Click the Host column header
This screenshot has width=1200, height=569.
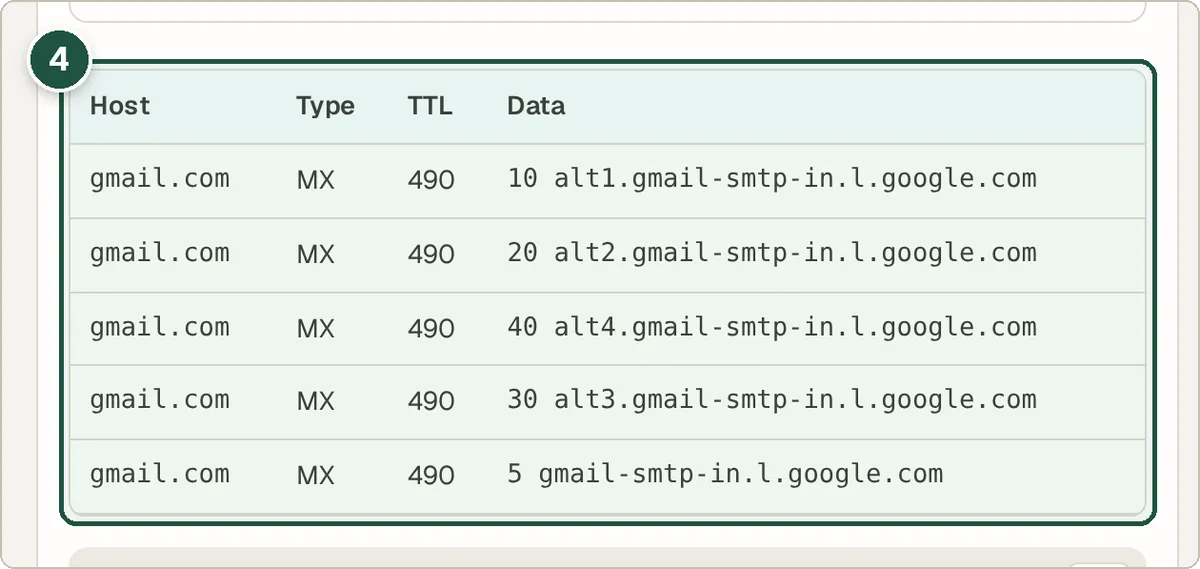[120, 106]
